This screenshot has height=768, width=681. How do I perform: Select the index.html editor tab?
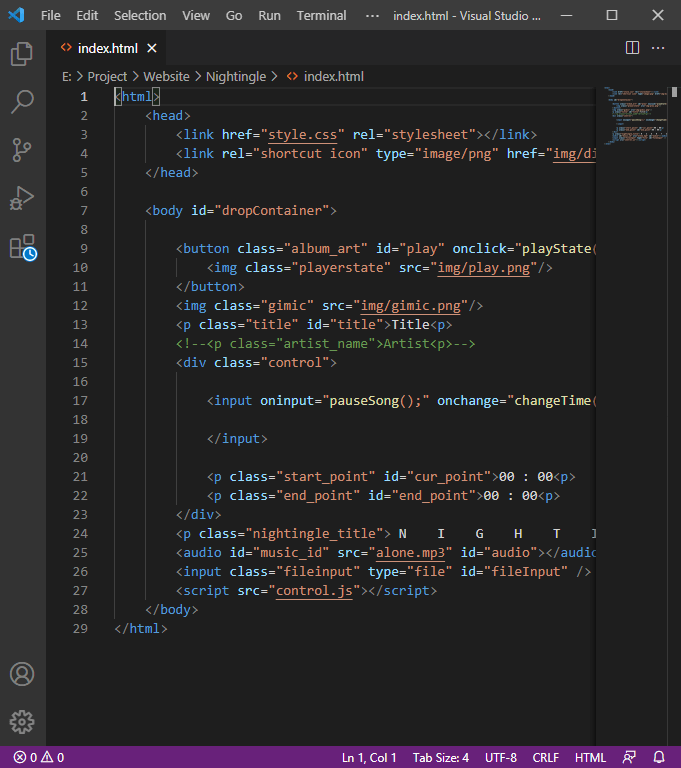point(99,47)
